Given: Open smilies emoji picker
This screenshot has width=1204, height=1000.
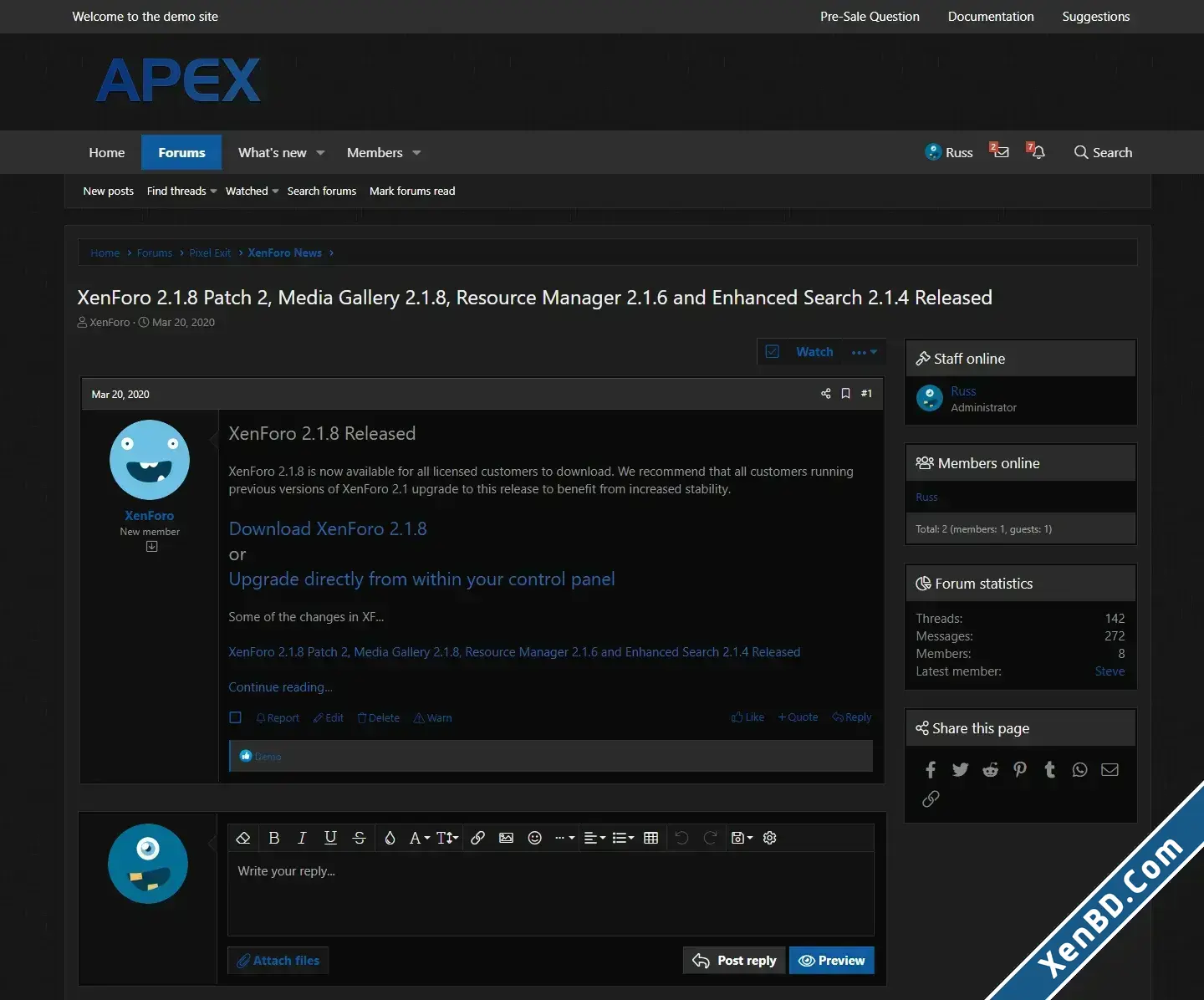Looking at the screenshot, I should point(535,838).
